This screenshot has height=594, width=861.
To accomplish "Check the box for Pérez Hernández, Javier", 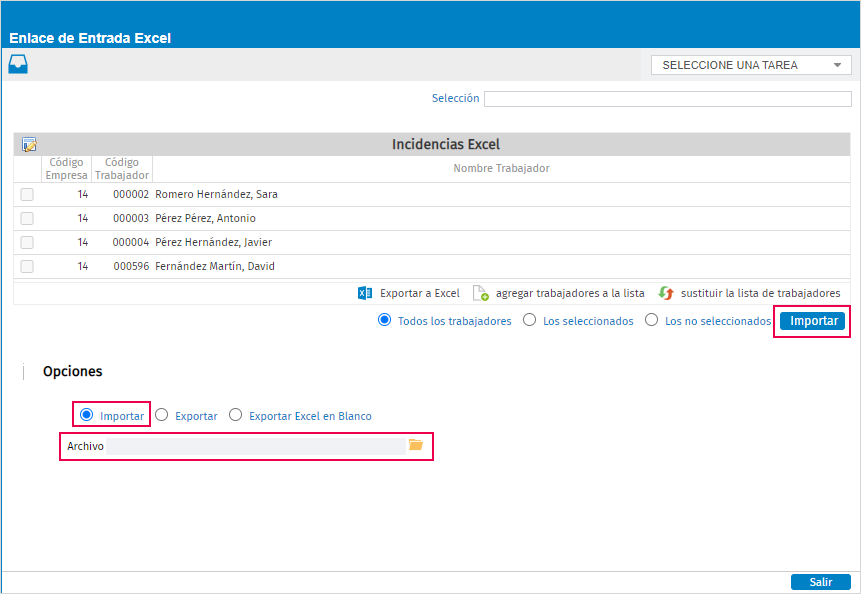I will point(27,242).
